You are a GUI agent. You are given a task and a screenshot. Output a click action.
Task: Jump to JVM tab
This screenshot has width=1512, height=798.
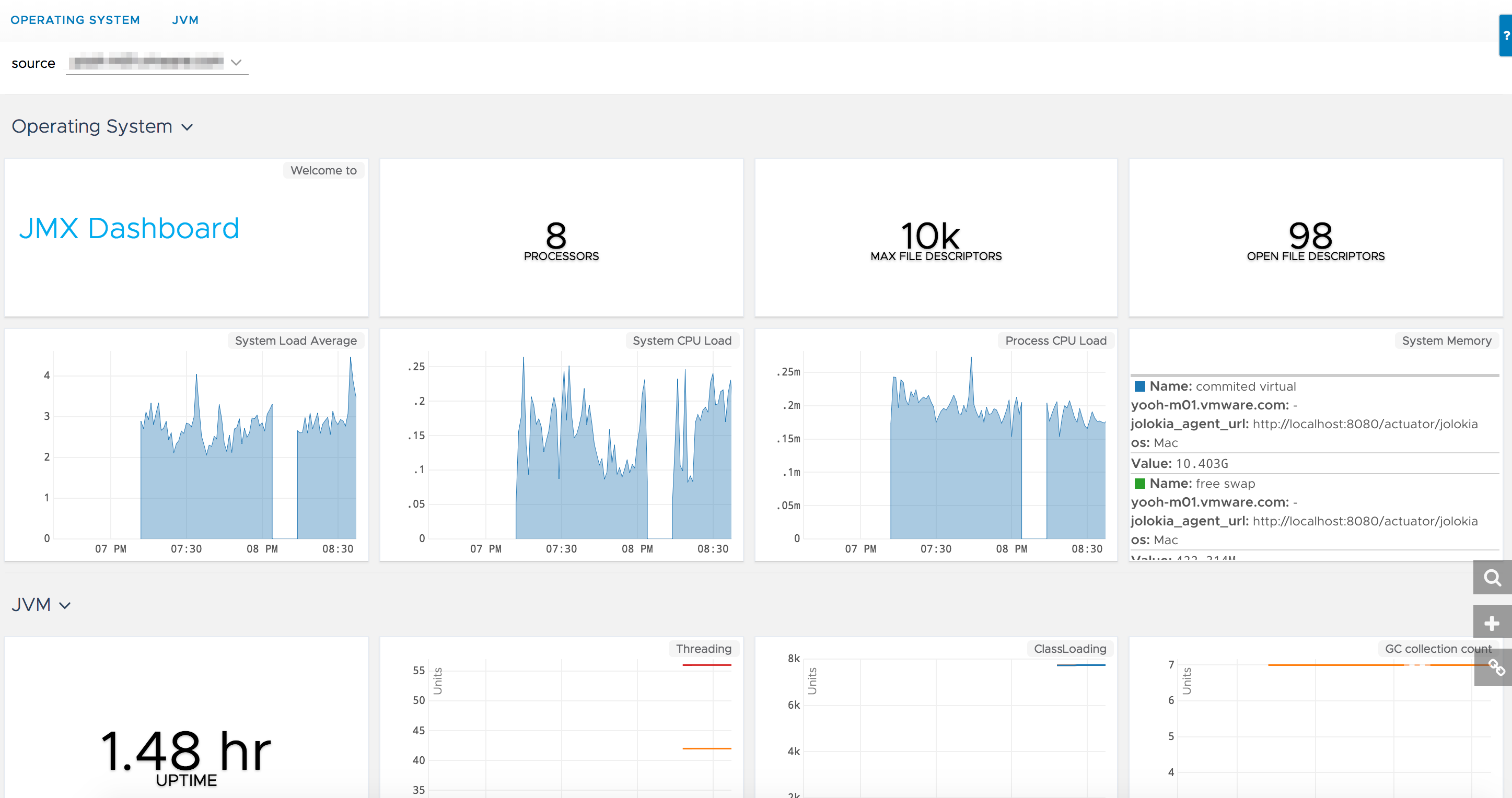pyautogui.click(x=185, y=20)
